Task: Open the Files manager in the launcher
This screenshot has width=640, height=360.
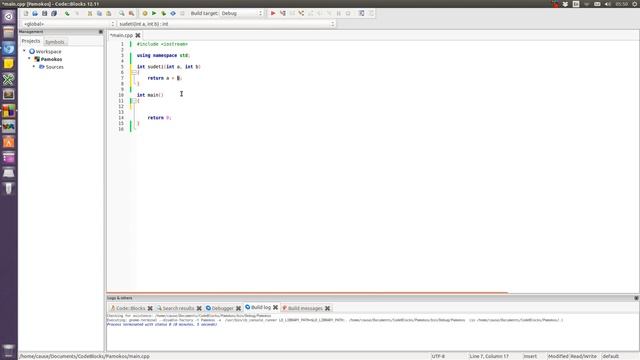Action: (x=9, y=32)
